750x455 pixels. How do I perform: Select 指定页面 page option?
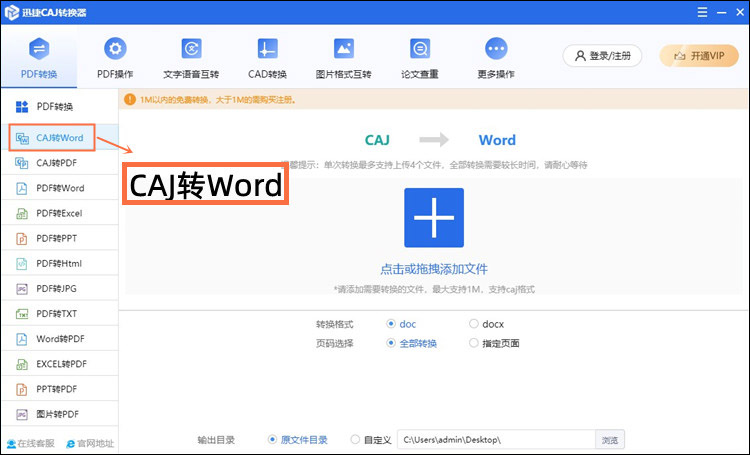tap(474, 343)
